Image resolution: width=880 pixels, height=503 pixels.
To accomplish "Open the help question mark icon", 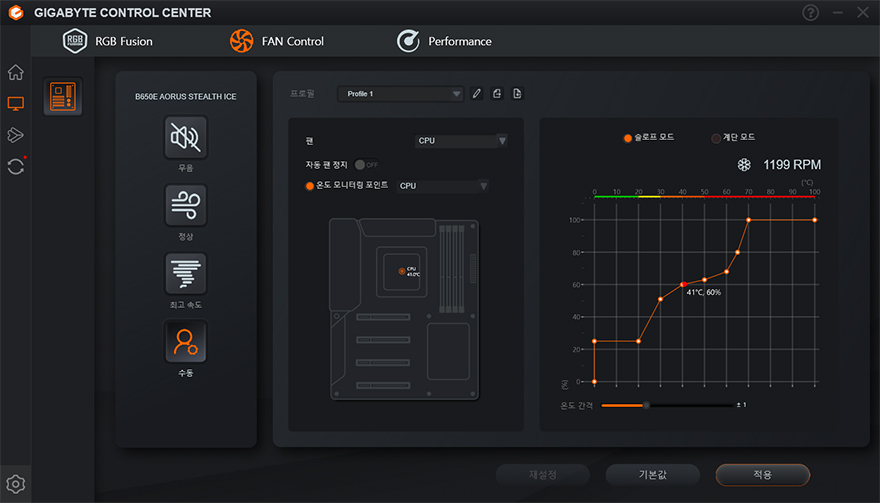I will pos(810,12).
